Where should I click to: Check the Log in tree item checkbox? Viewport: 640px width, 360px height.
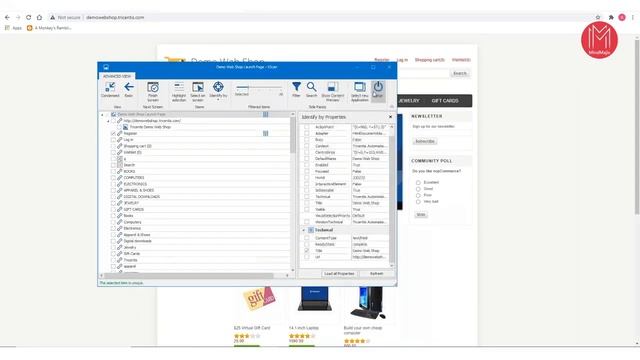113,140
